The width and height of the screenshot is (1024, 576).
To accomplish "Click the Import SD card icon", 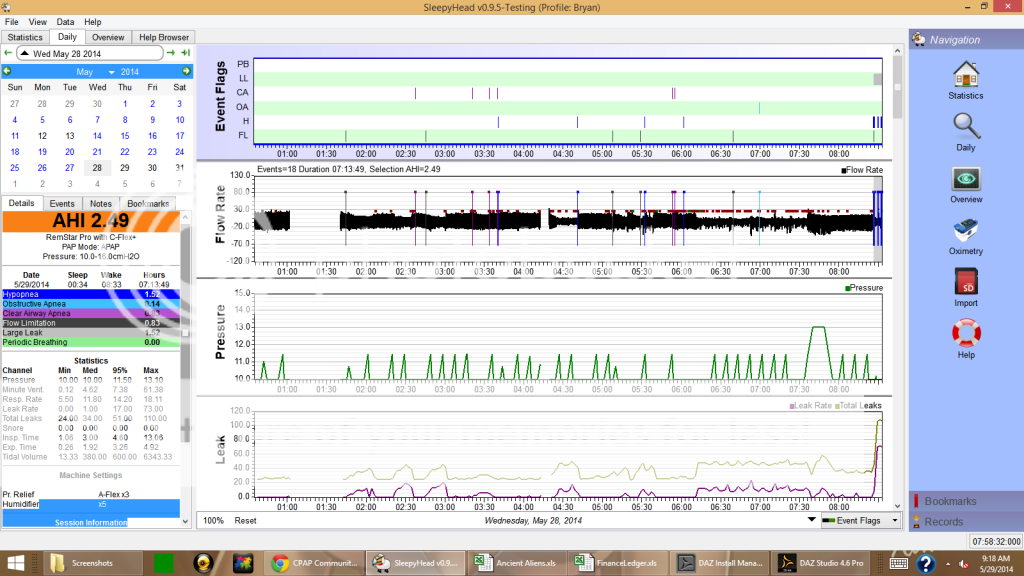I will 965,286.
